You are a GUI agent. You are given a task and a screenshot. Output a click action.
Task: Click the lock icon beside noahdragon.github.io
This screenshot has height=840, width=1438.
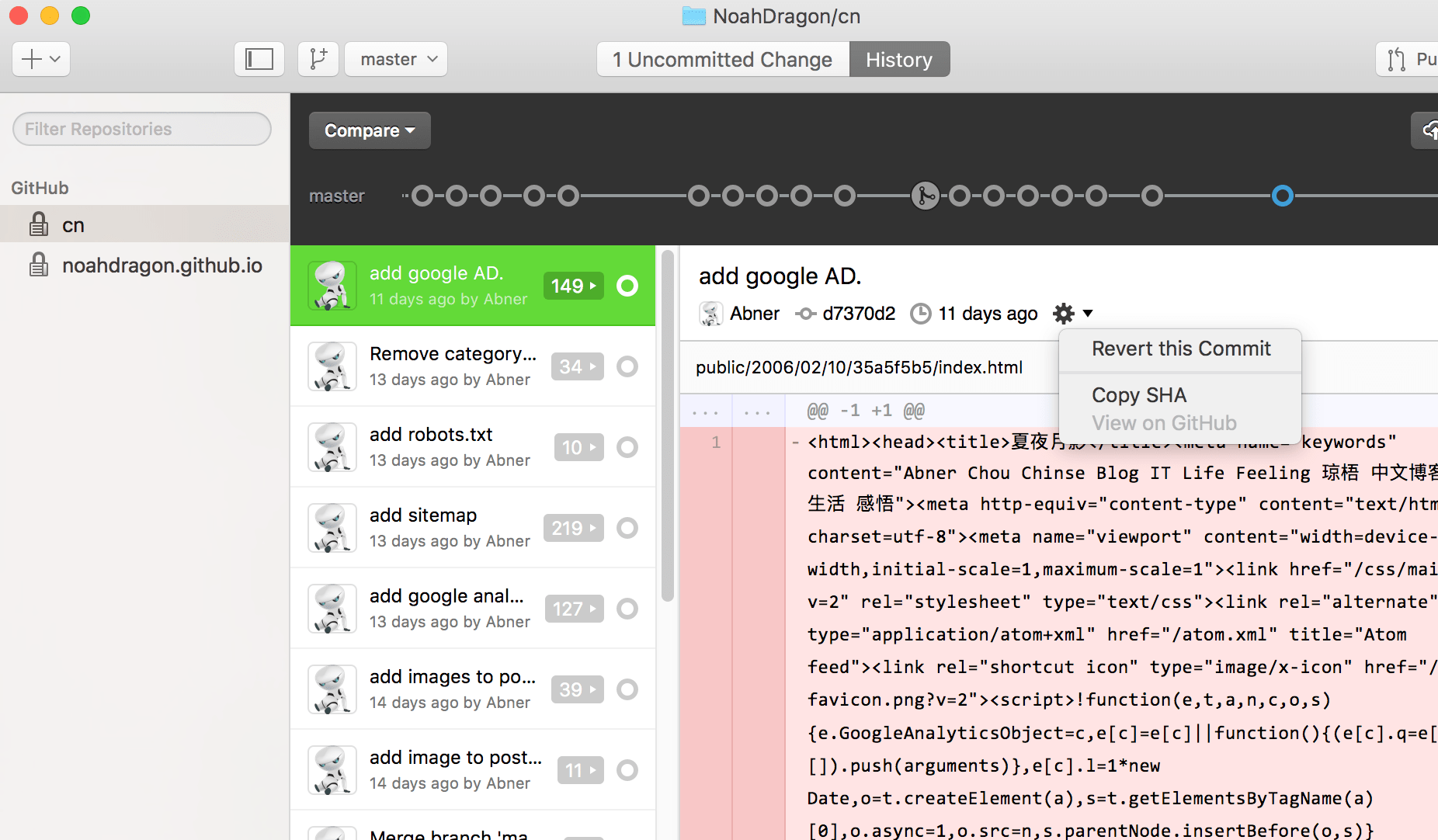tap(38, 265)
